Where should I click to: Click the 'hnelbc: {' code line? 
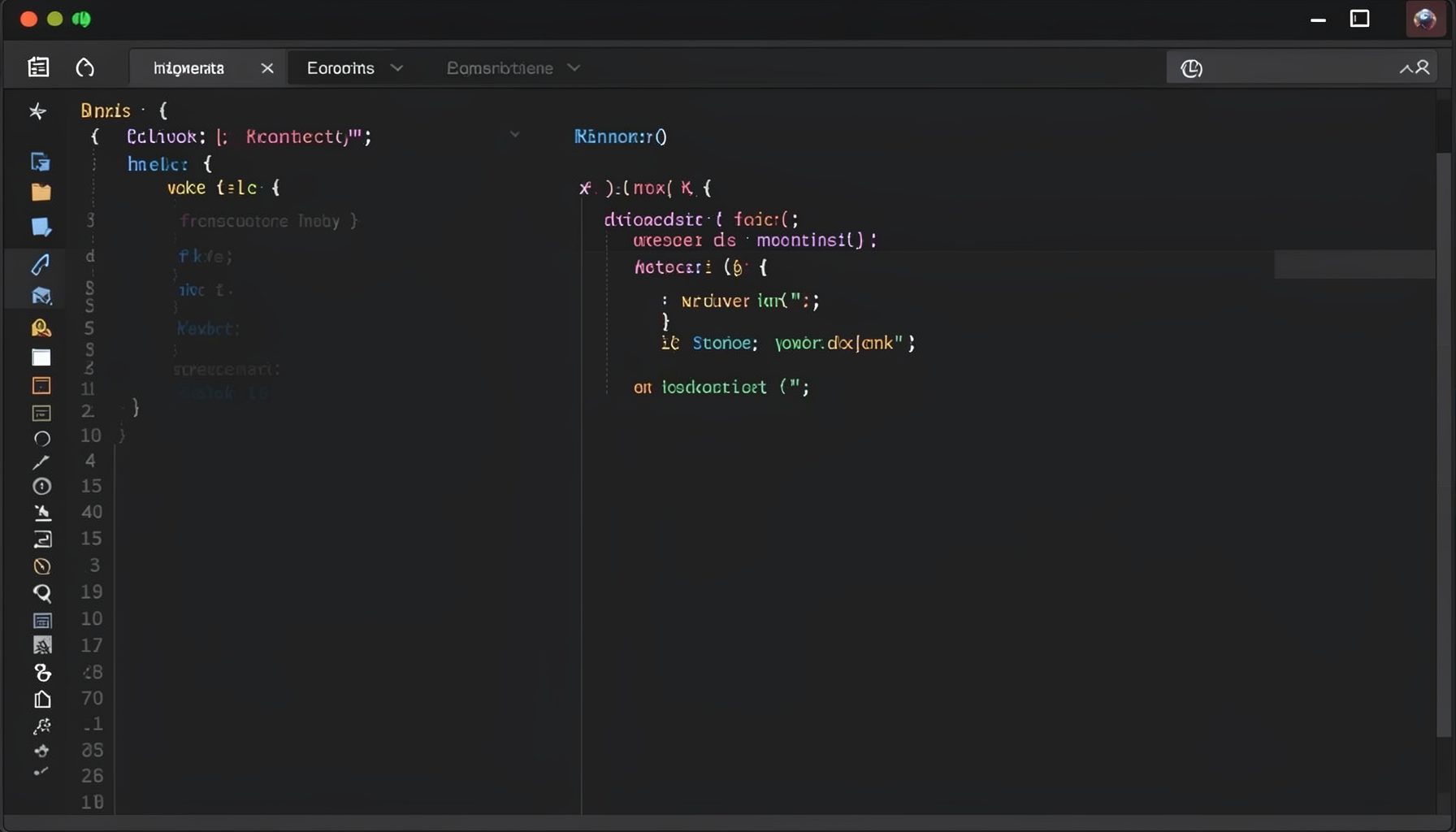[x=170, y=164]
